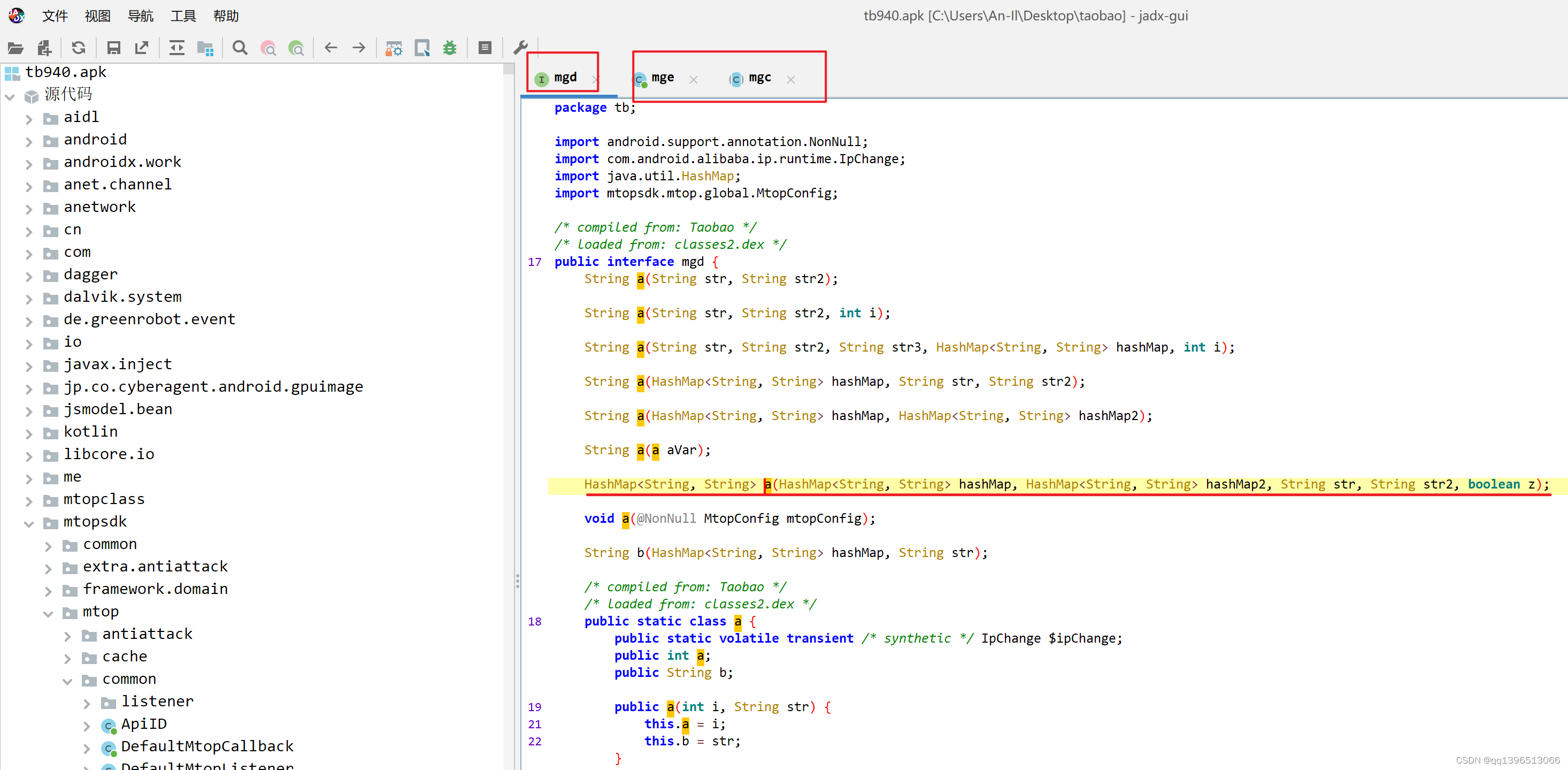Reload the project with the refresh icon
The width and height of the screenshot is (1568, 770).
coord(79,48)
